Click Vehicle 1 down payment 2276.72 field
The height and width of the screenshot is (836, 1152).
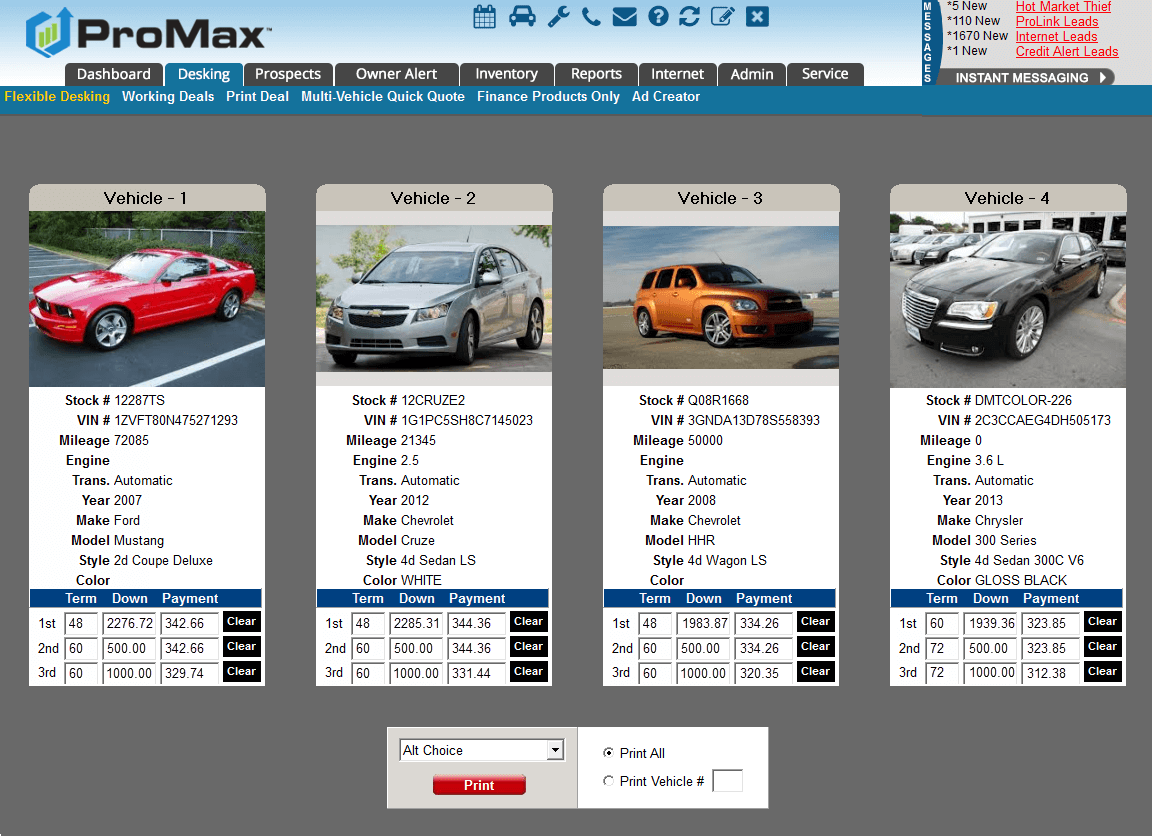pos(129,624)
